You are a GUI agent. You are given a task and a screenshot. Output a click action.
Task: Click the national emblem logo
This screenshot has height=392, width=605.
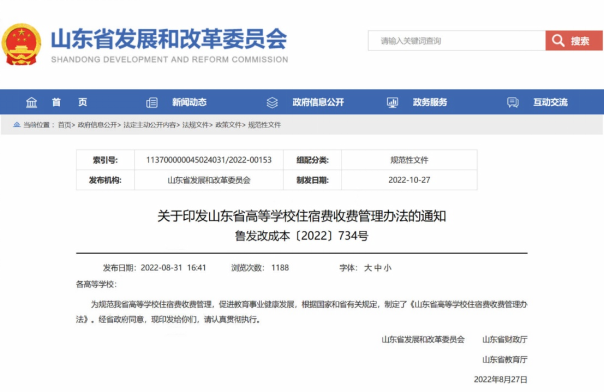(x=21, y=44)
